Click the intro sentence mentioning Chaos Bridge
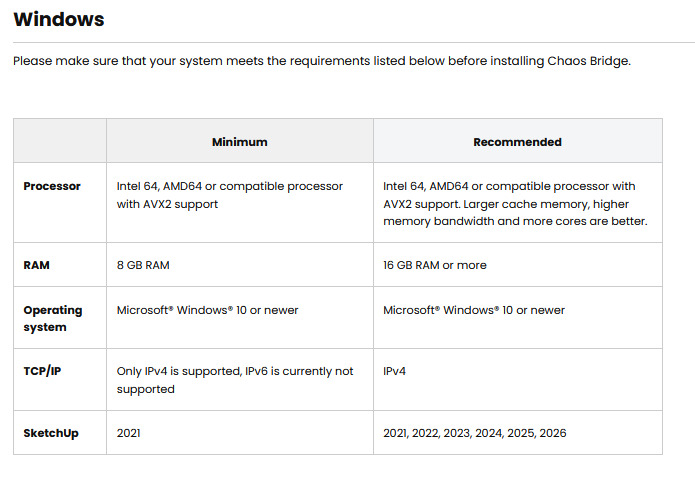This screenshot has height=500, width=695. [x=322, y=61]
